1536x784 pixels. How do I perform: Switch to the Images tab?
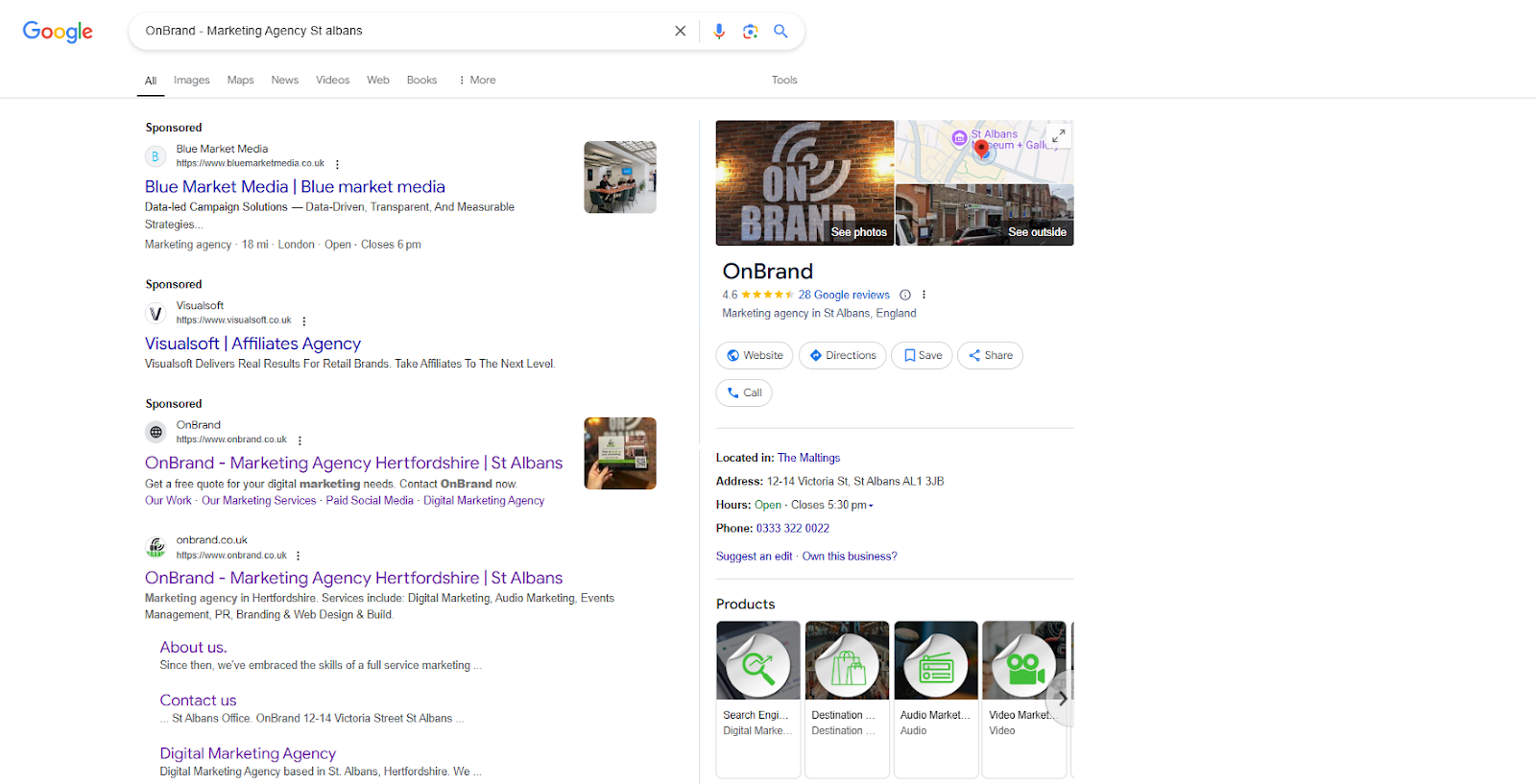pos(192,80)
